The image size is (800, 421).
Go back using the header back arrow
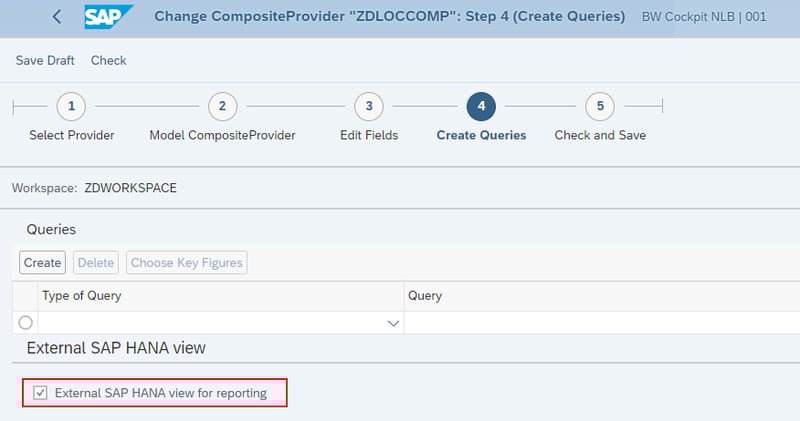click(x=57, y=17)
